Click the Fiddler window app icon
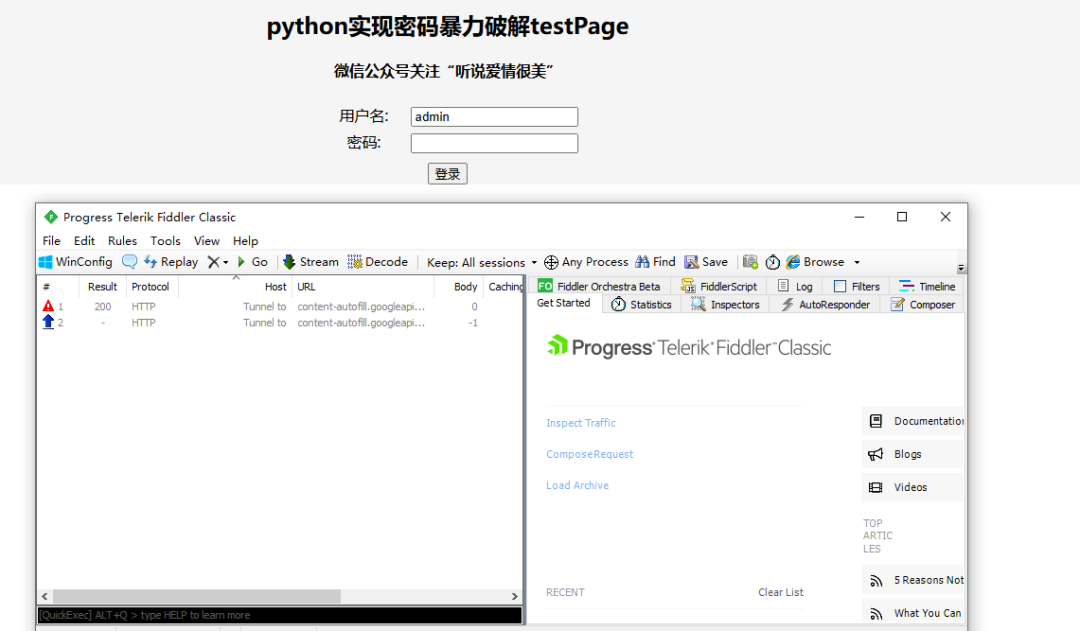The height and width of the screenshot is (631, 1080). point(51,217)
